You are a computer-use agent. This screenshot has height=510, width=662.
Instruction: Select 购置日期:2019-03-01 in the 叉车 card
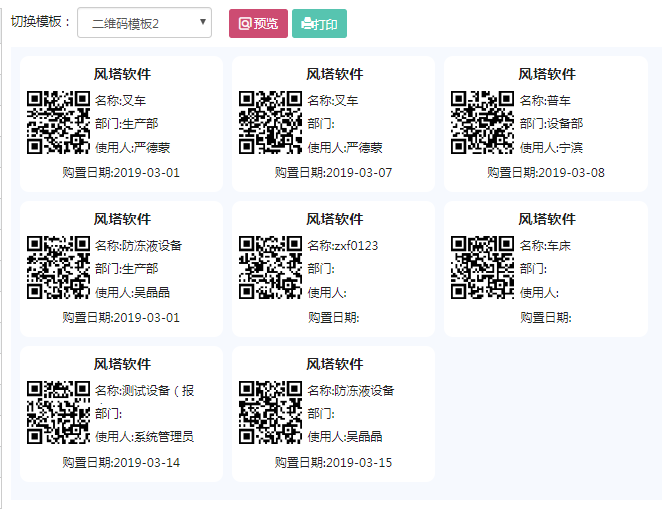pos(121,173)
